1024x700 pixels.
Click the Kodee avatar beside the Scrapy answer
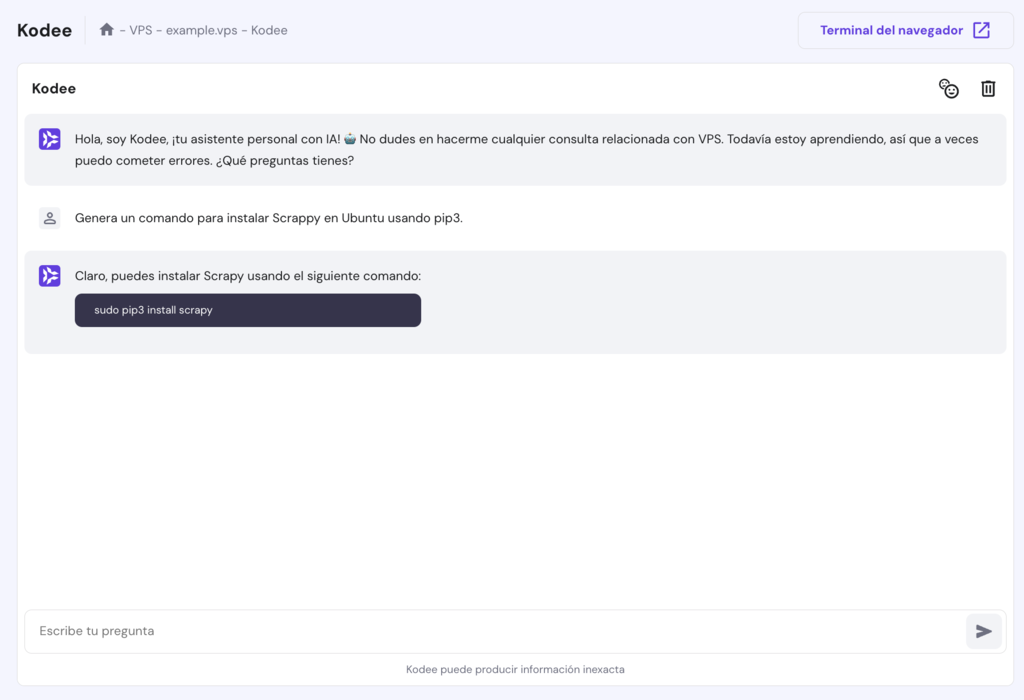tap(50, 276)
